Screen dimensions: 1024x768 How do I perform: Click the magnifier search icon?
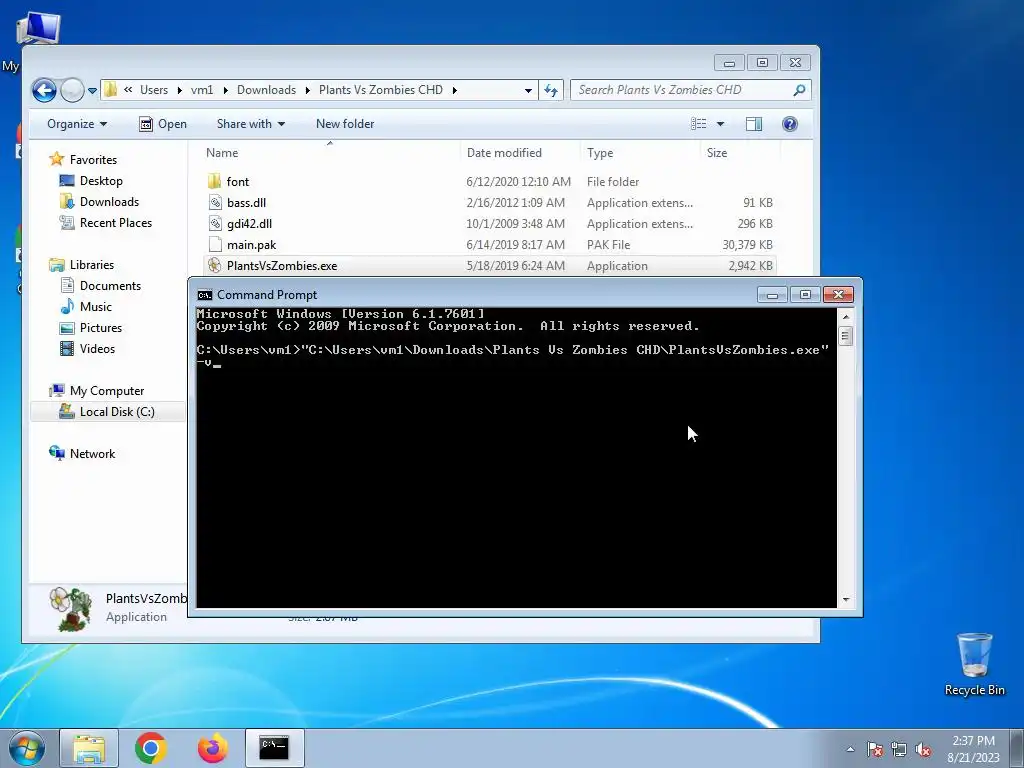tap(799, 90)
